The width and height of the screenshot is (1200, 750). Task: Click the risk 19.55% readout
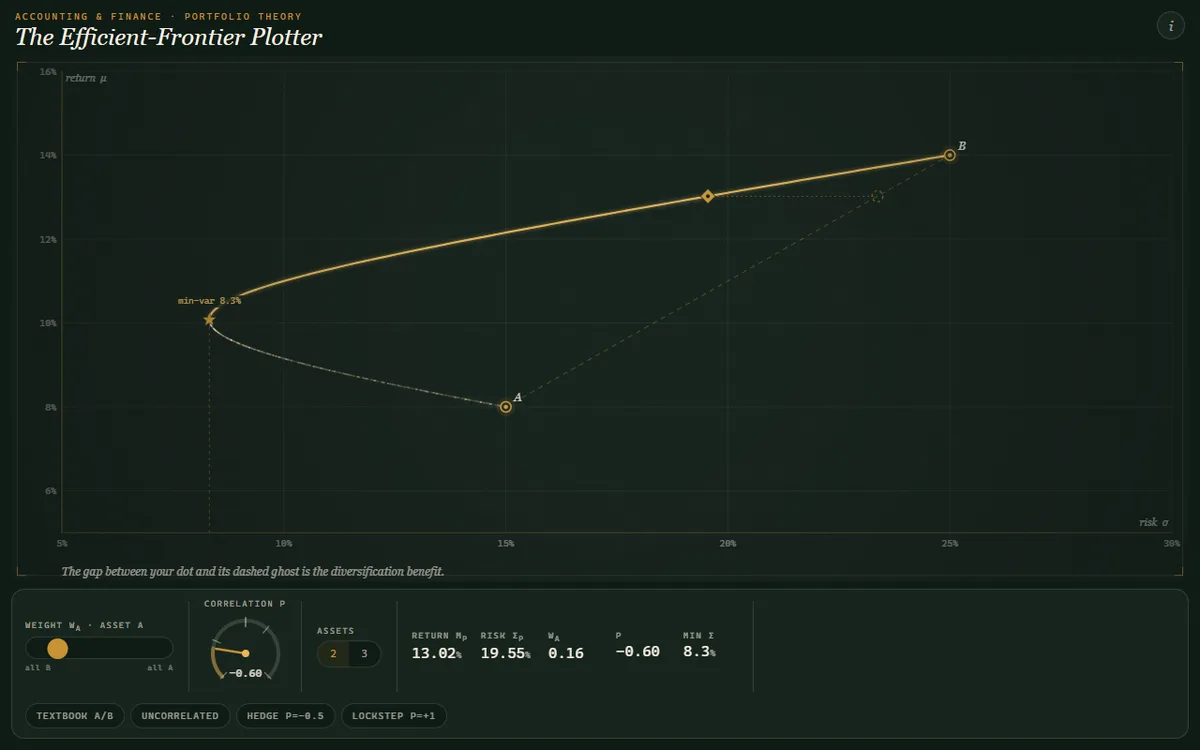pos(505,653)
